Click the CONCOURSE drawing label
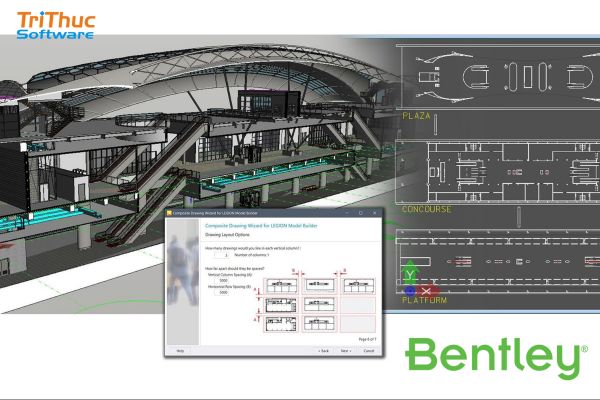Viewport: 600px width, 400px height. click(427, 209)
